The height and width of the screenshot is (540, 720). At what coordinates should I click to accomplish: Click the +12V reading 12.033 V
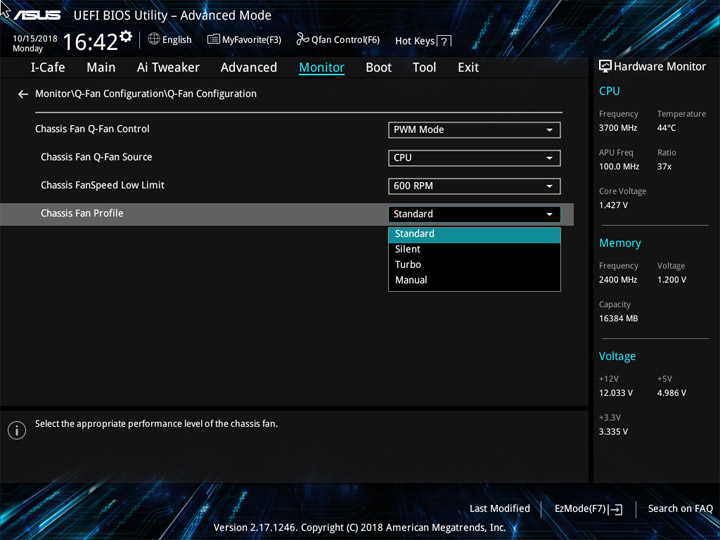click(x=616, y=393)
